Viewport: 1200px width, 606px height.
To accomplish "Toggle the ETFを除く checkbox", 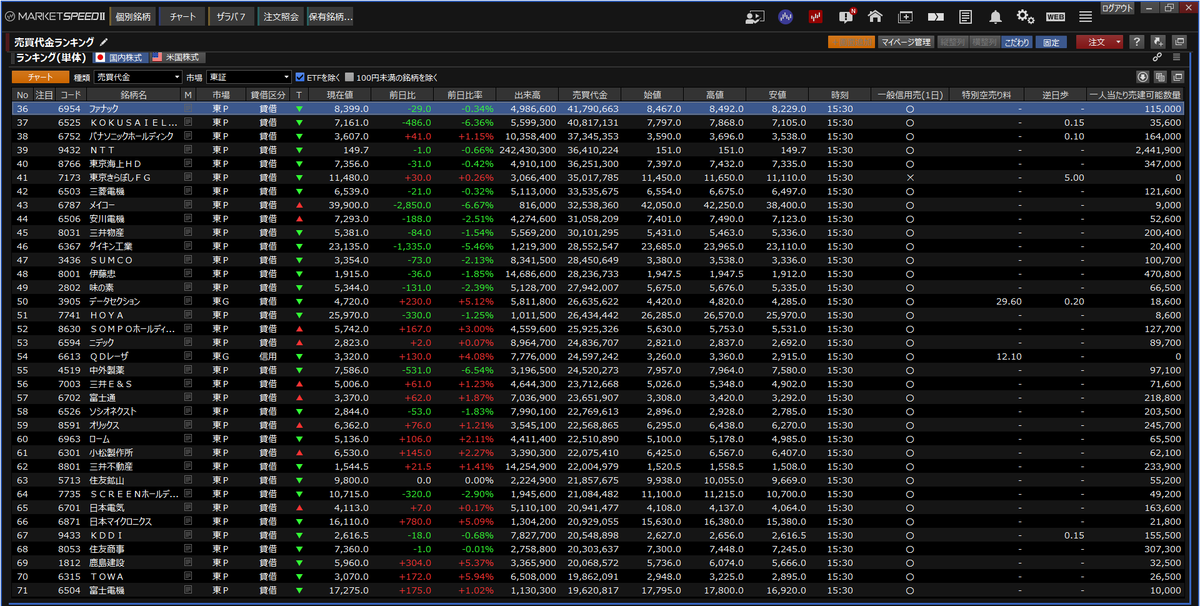I will pyautogui.click(x=300, y=77).
